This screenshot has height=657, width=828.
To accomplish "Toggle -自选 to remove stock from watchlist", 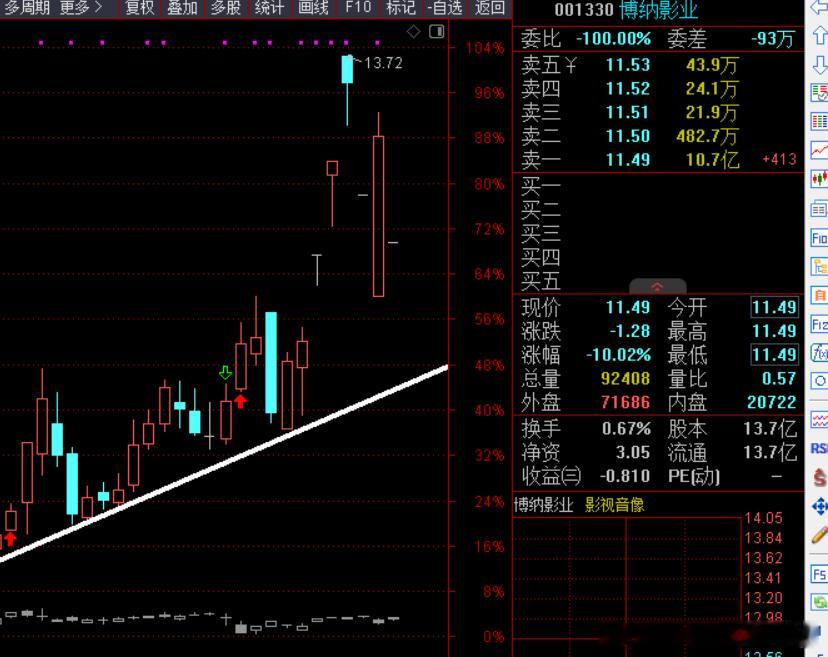I will [x=442, y=8].
